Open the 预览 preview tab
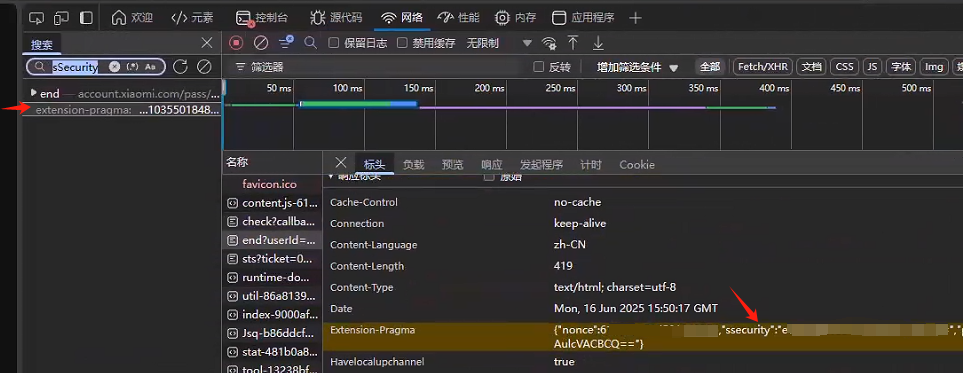The width and height of the screenshot is (963, 373). point(453,165)
